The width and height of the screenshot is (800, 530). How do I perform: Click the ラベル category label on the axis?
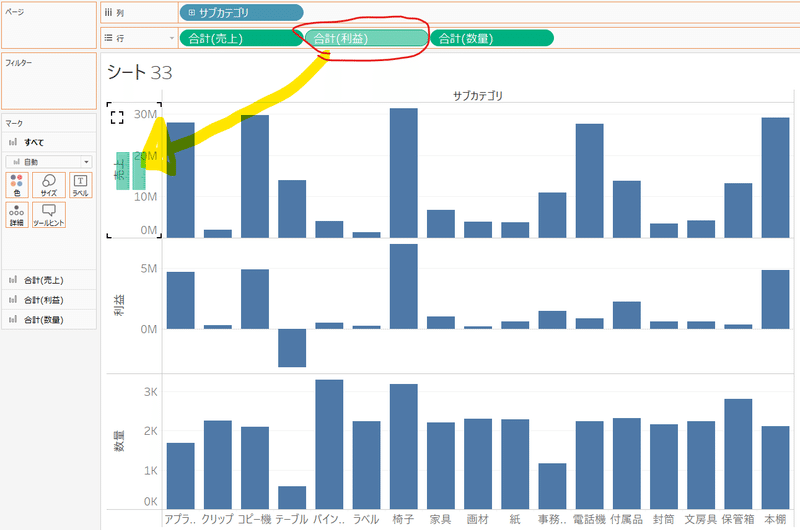366,519
